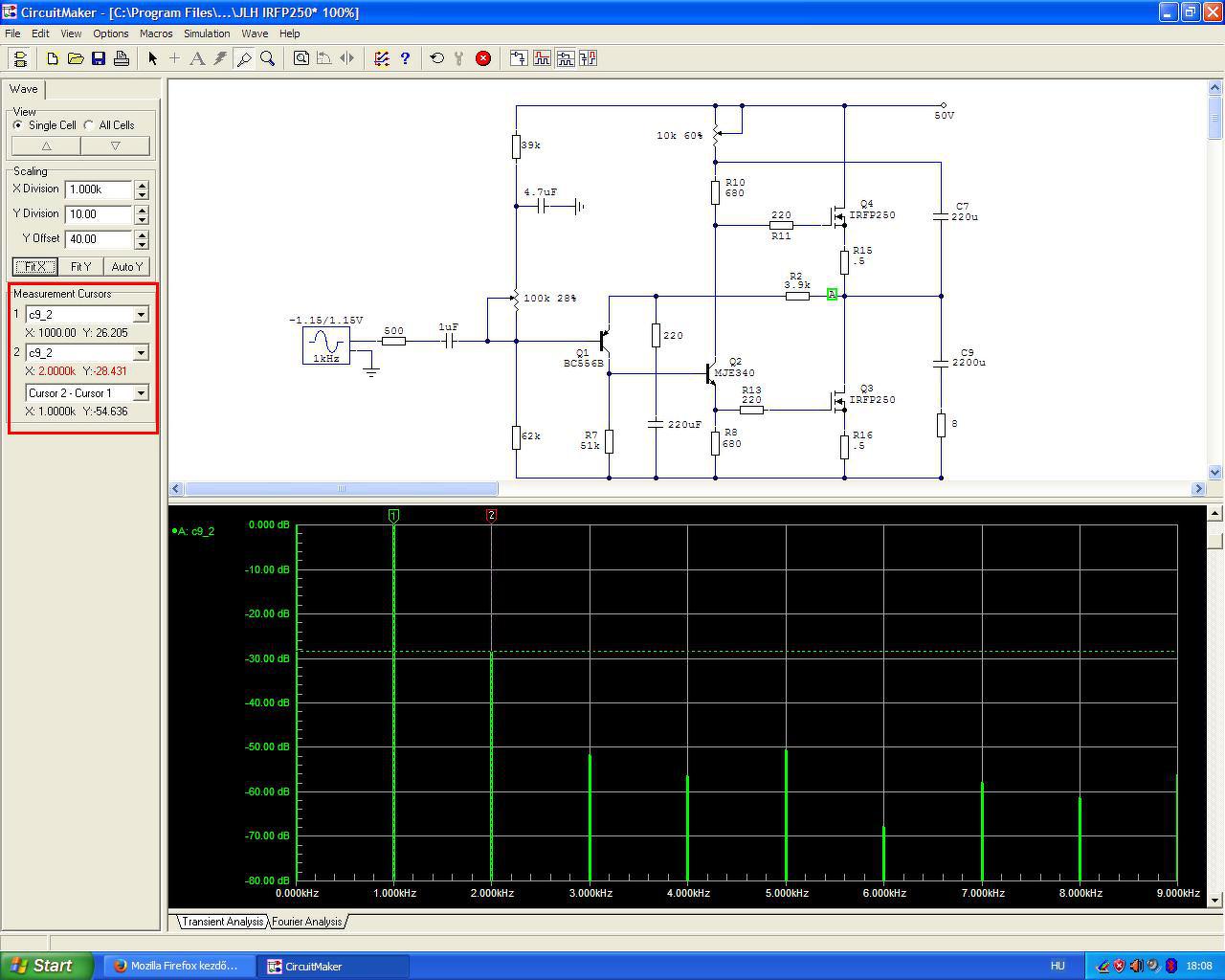The width and height of the screenshot is (1225, 980).
Task: Select the Text tool (A icon)
Action: click(197, 58)
